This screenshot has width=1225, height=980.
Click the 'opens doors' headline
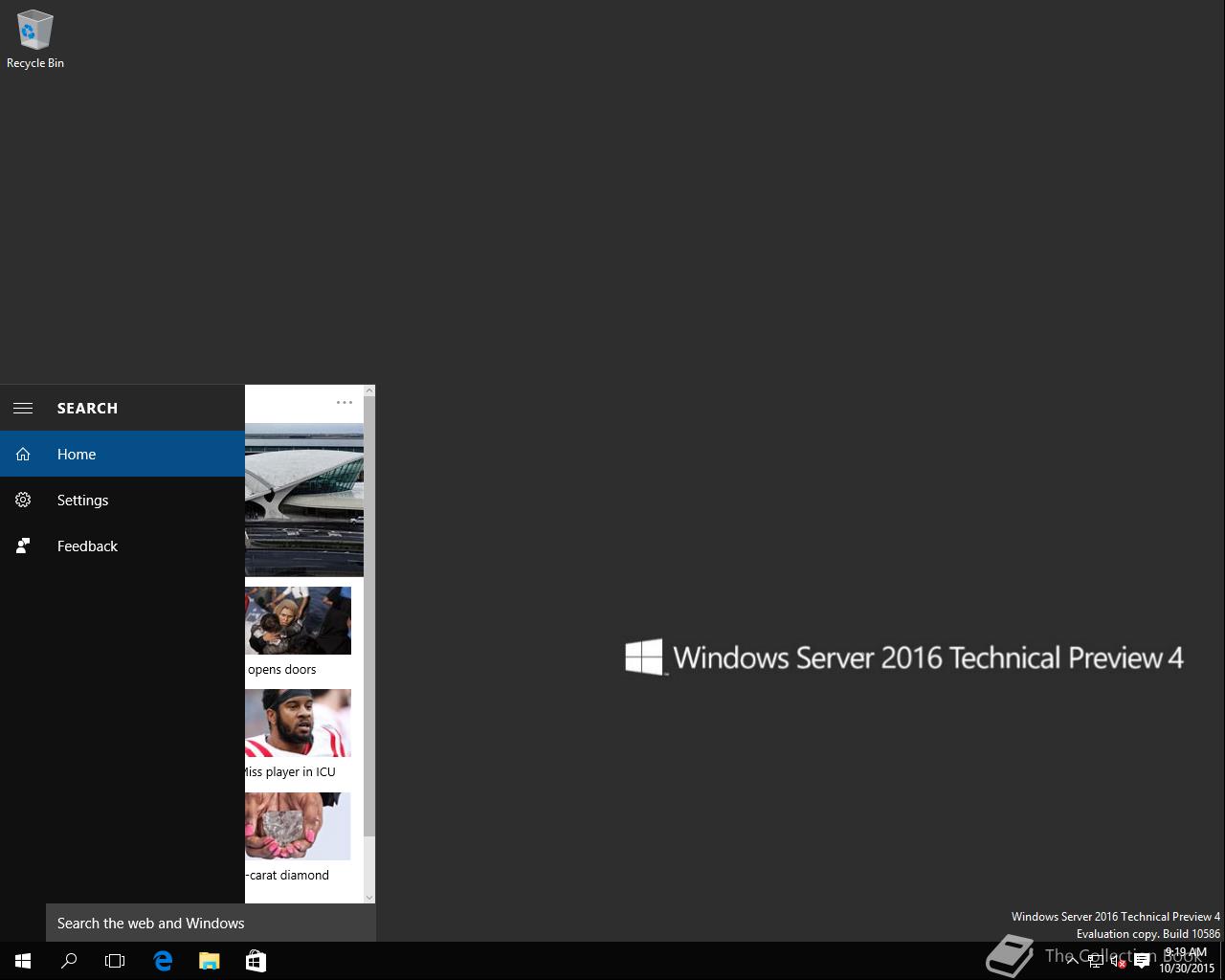point(281,669)
